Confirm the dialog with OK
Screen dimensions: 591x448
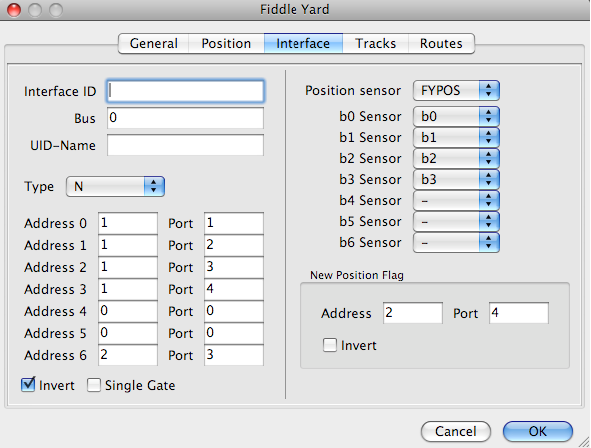(537, 431)
